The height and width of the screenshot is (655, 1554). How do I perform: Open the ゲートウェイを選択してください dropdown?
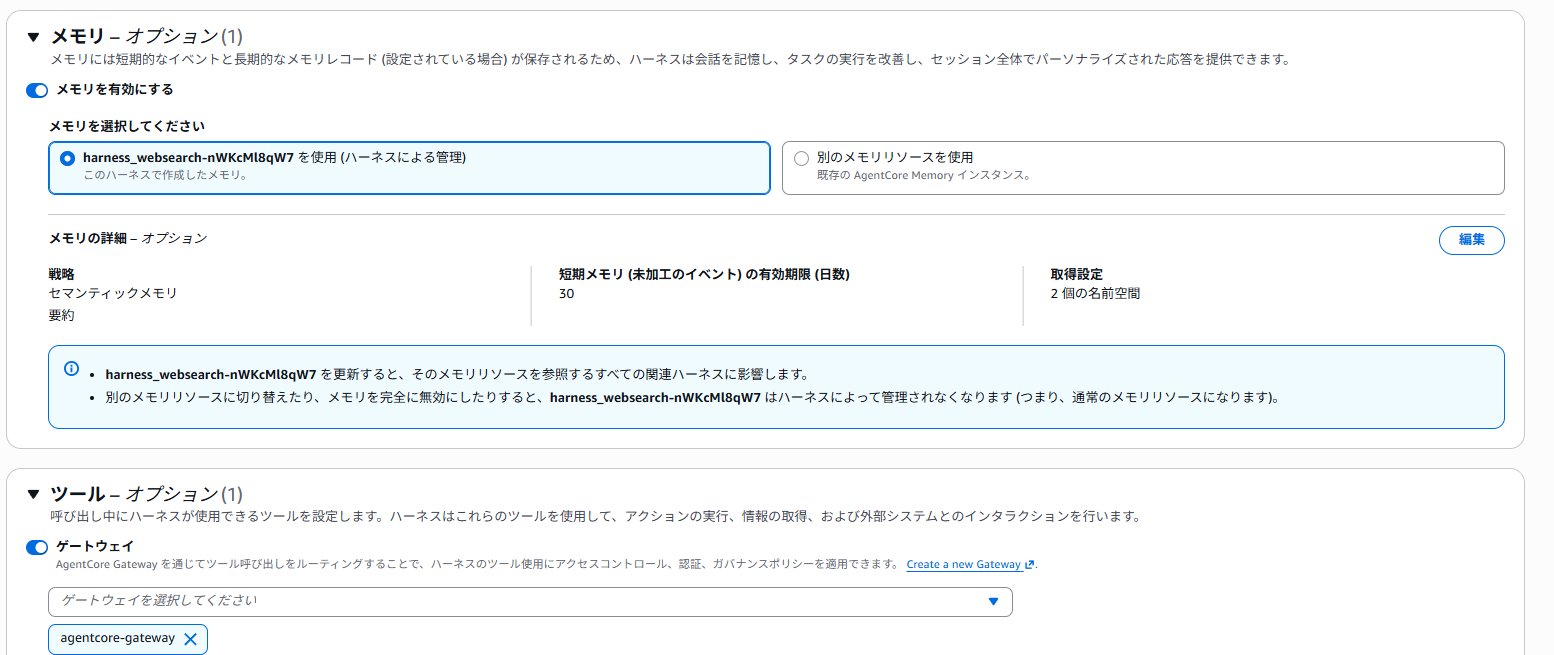point(530,601)
